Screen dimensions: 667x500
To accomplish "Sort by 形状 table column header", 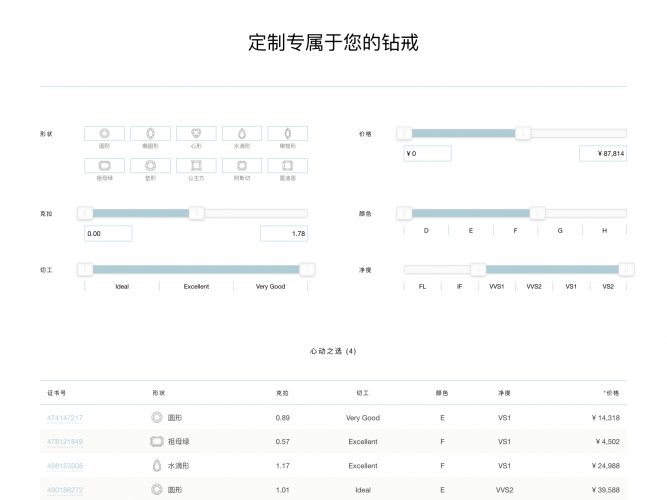I will [159, 393].
